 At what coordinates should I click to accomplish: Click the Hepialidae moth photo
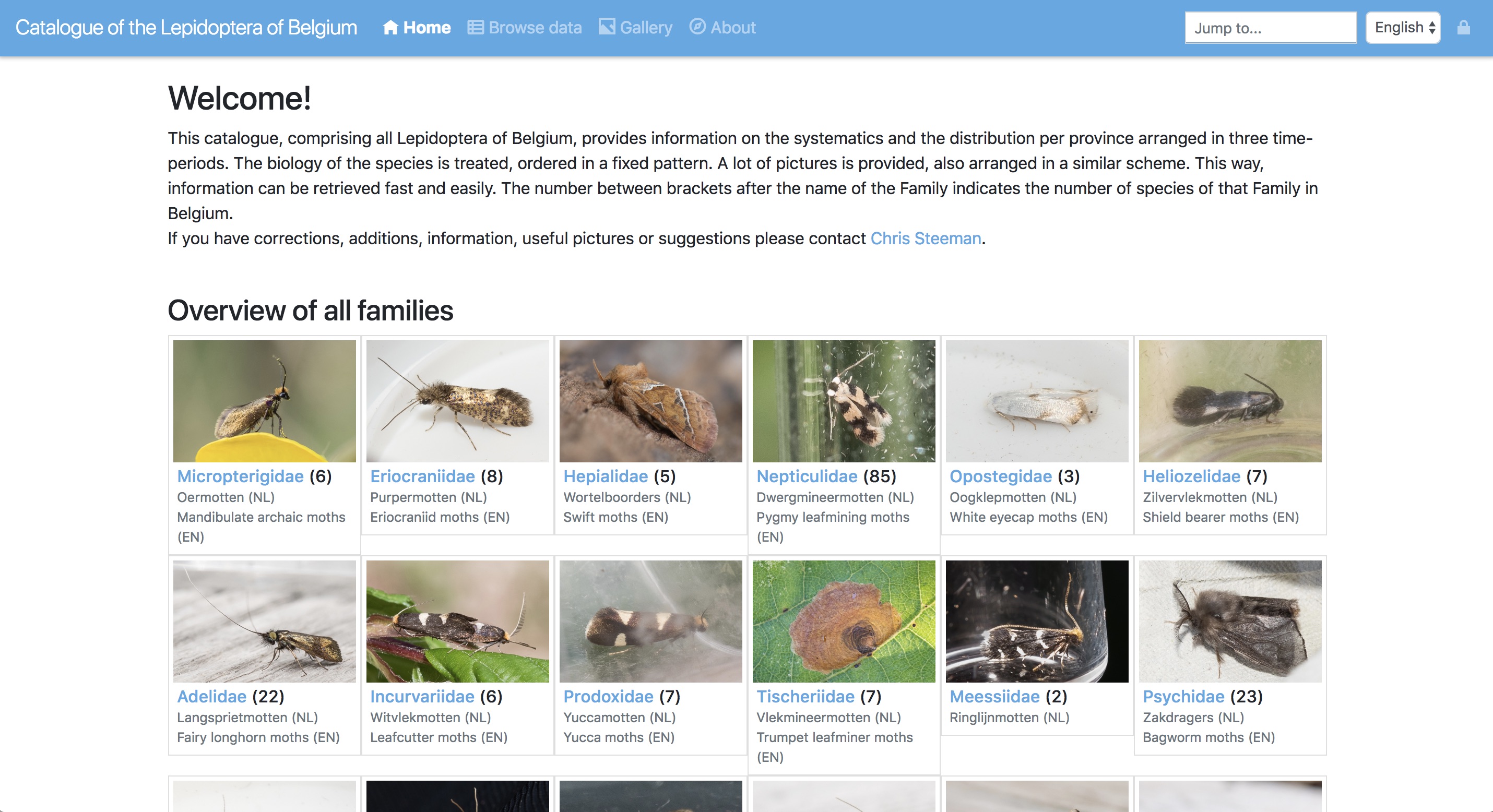650,401
